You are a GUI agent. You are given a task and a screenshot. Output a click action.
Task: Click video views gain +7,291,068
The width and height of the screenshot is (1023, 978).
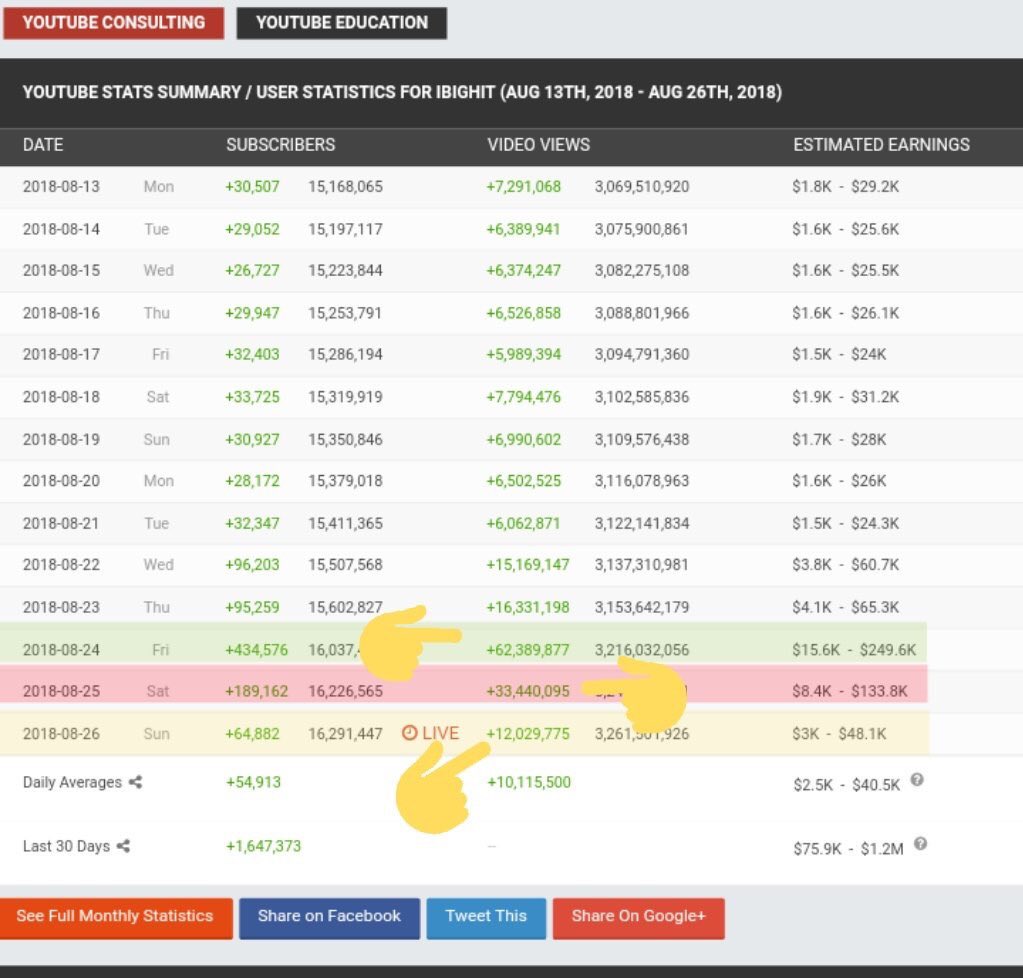[523, 187]
